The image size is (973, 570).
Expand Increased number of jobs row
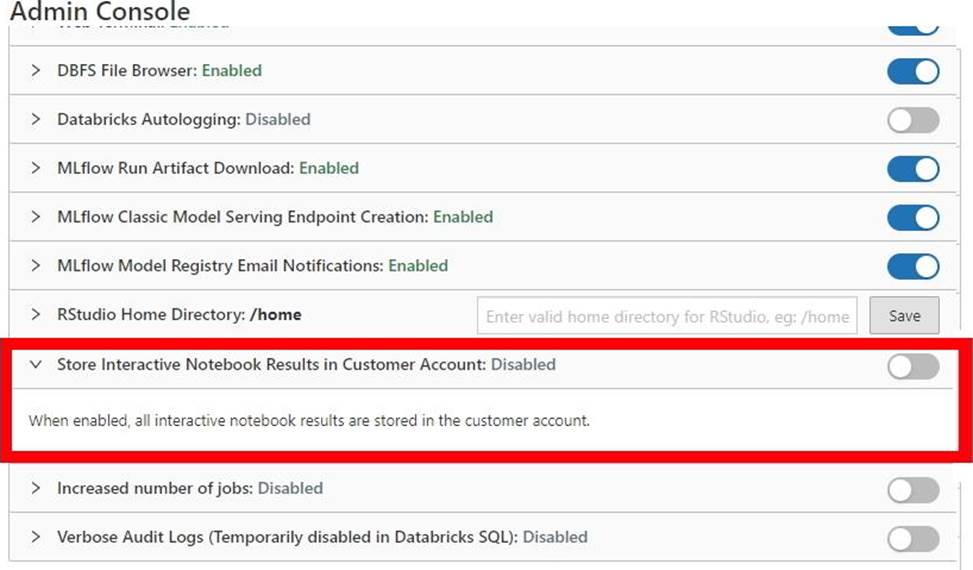pos(36,489)
